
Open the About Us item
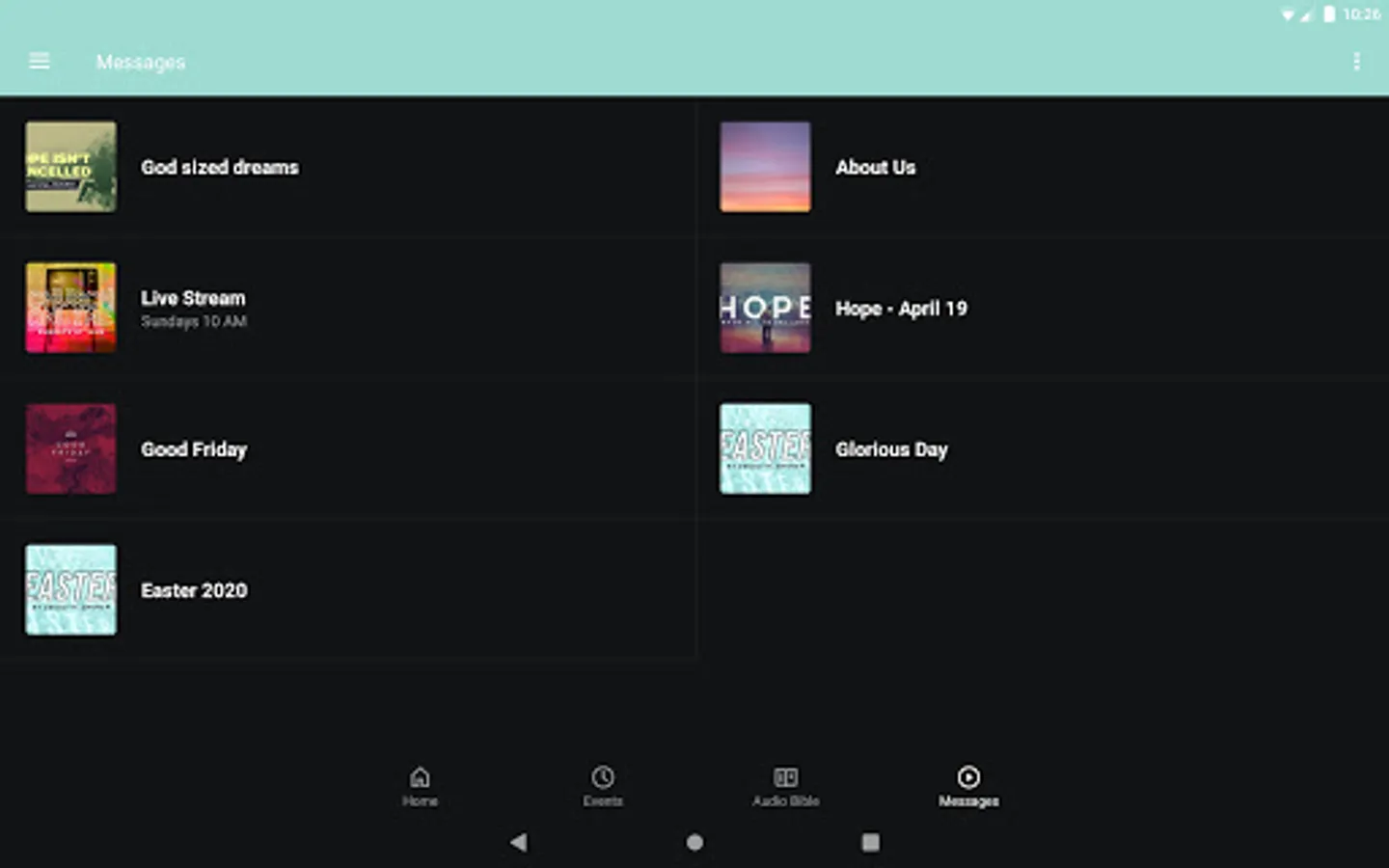[x=876, y=167]
